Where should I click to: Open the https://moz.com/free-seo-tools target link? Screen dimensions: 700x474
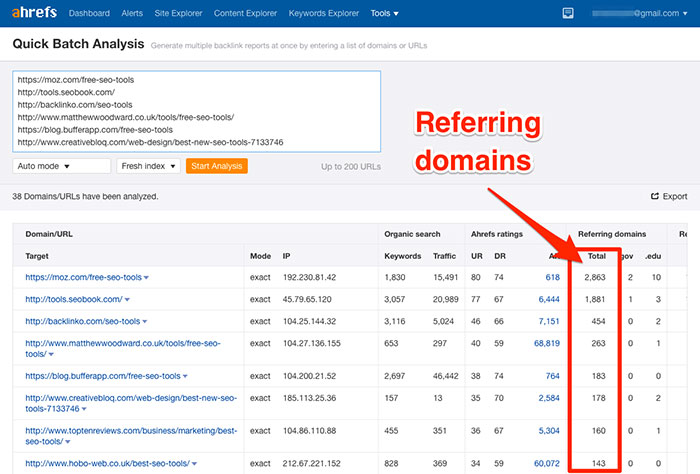83,277
